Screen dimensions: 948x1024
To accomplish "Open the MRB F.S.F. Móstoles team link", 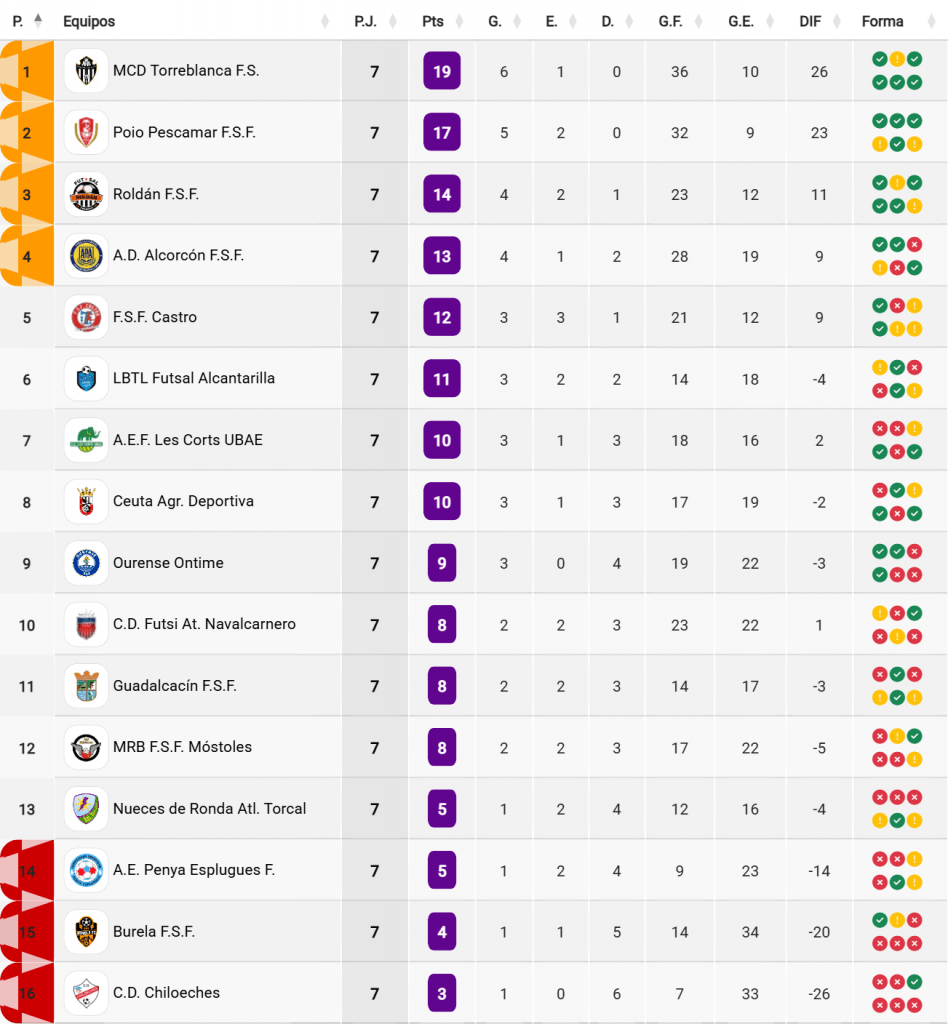I will [182, 747].
